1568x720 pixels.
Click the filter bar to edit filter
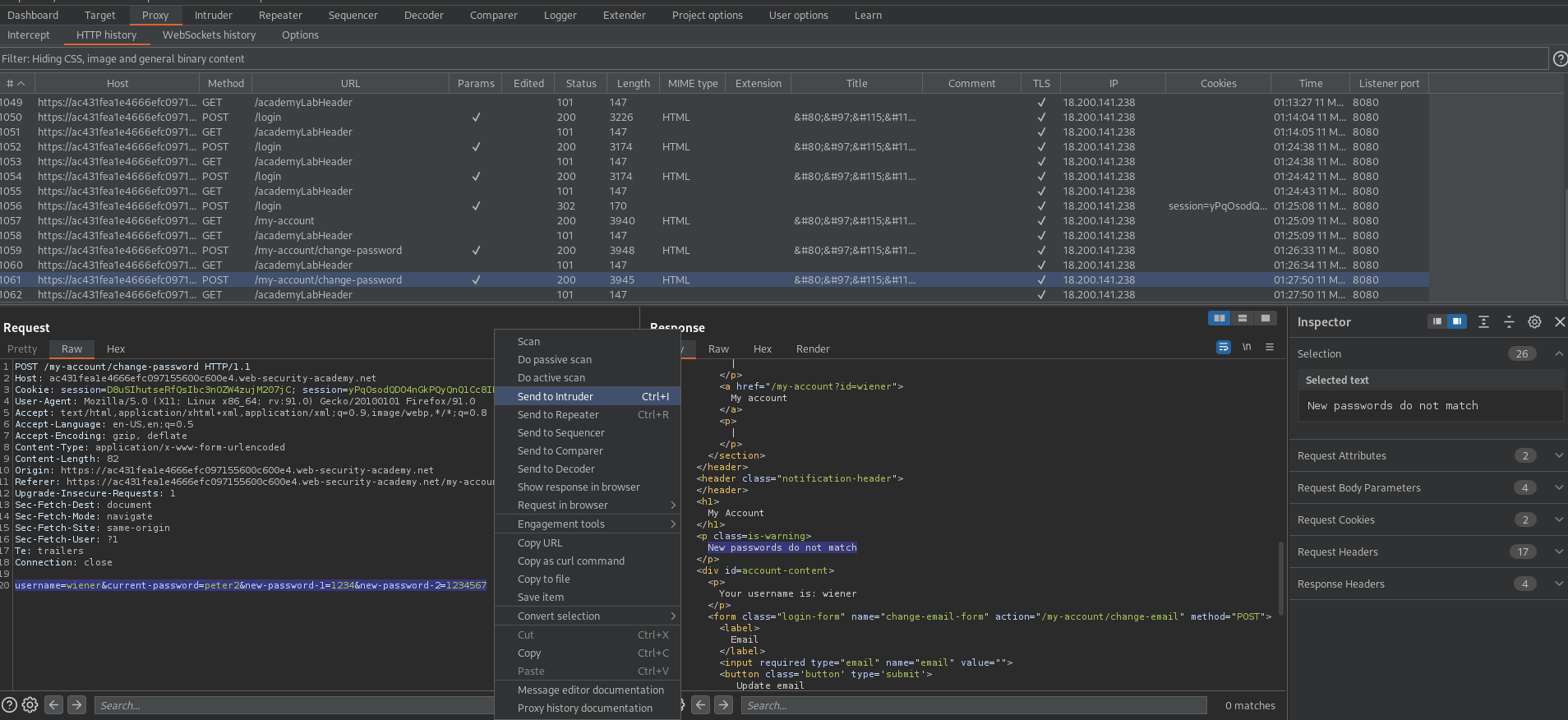(773, 58)
